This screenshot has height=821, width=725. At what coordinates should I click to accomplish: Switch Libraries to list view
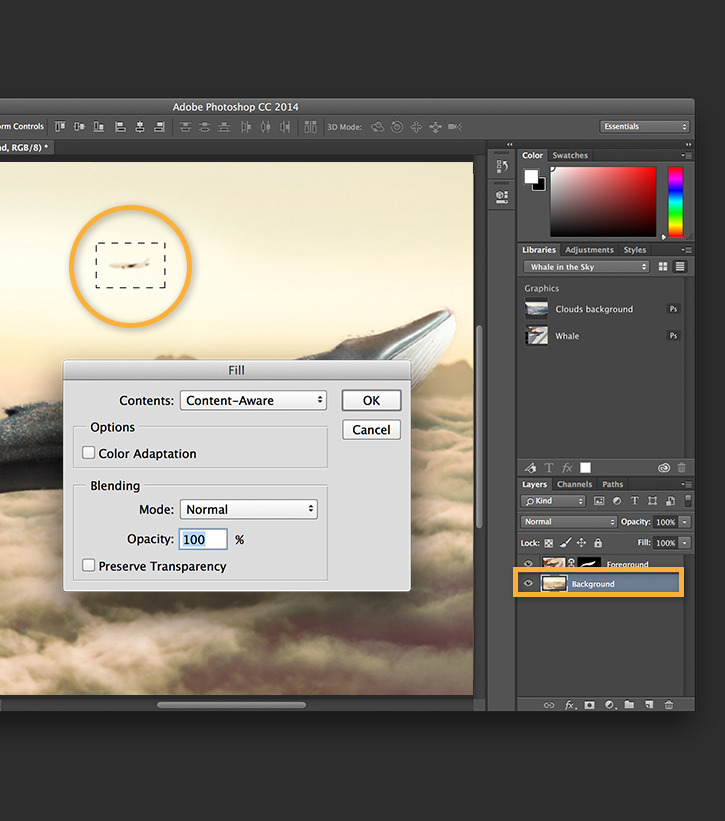coord(680,267)
